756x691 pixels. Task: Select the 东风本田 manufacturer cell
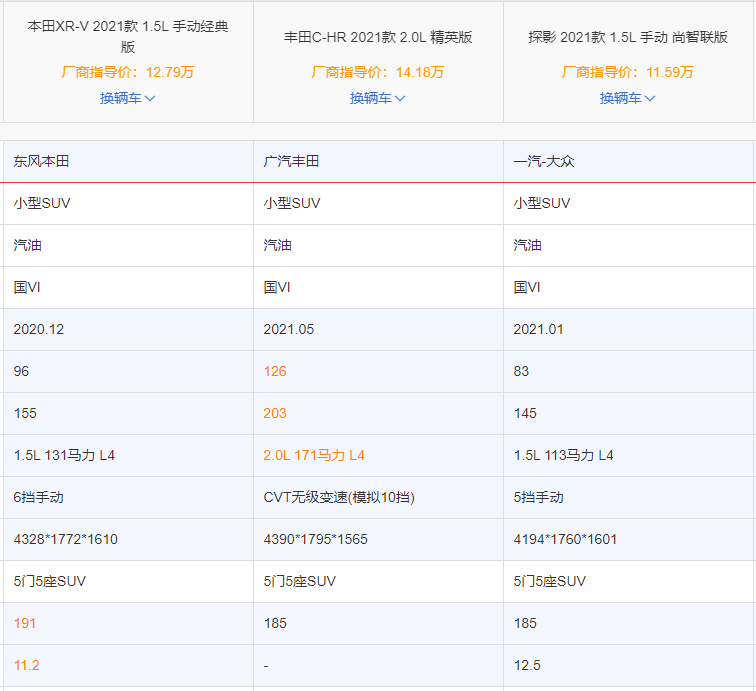(x=128, y=162)
